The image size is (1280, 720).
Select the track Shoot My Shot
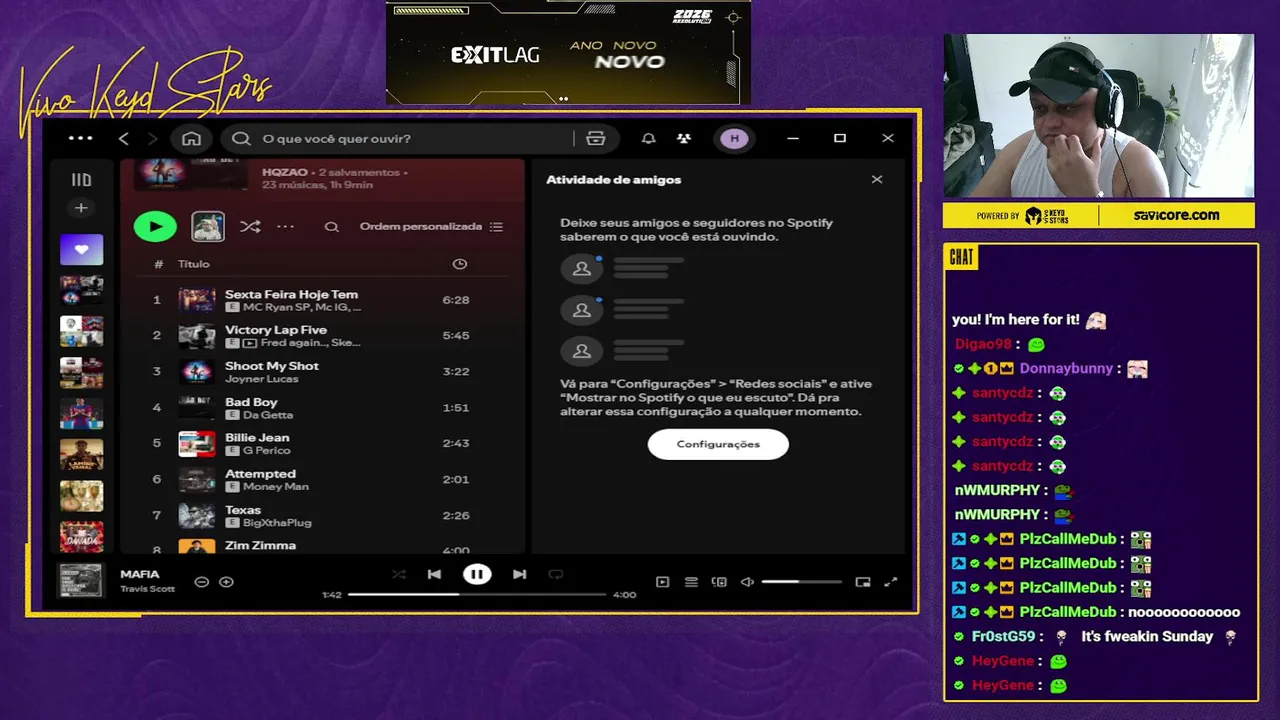[323, 372]
